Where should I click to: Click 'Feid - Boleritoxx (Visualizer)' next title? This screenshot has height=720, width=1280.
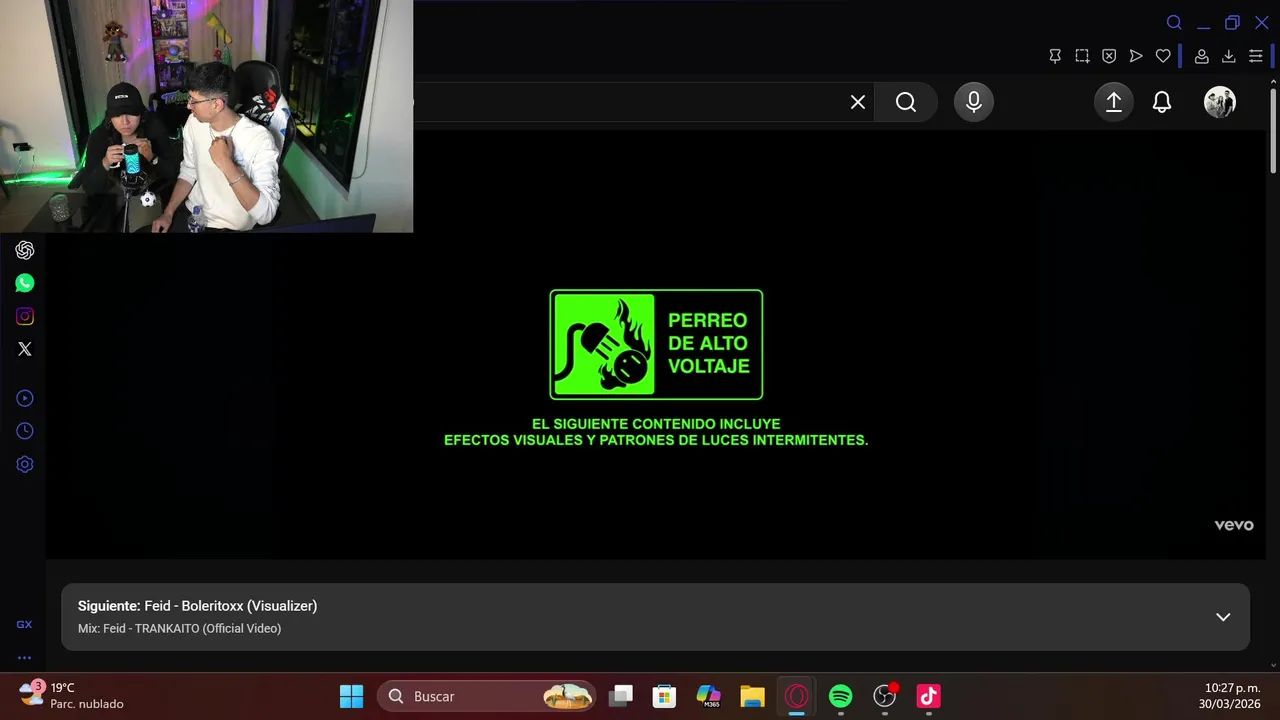(231, 606)
